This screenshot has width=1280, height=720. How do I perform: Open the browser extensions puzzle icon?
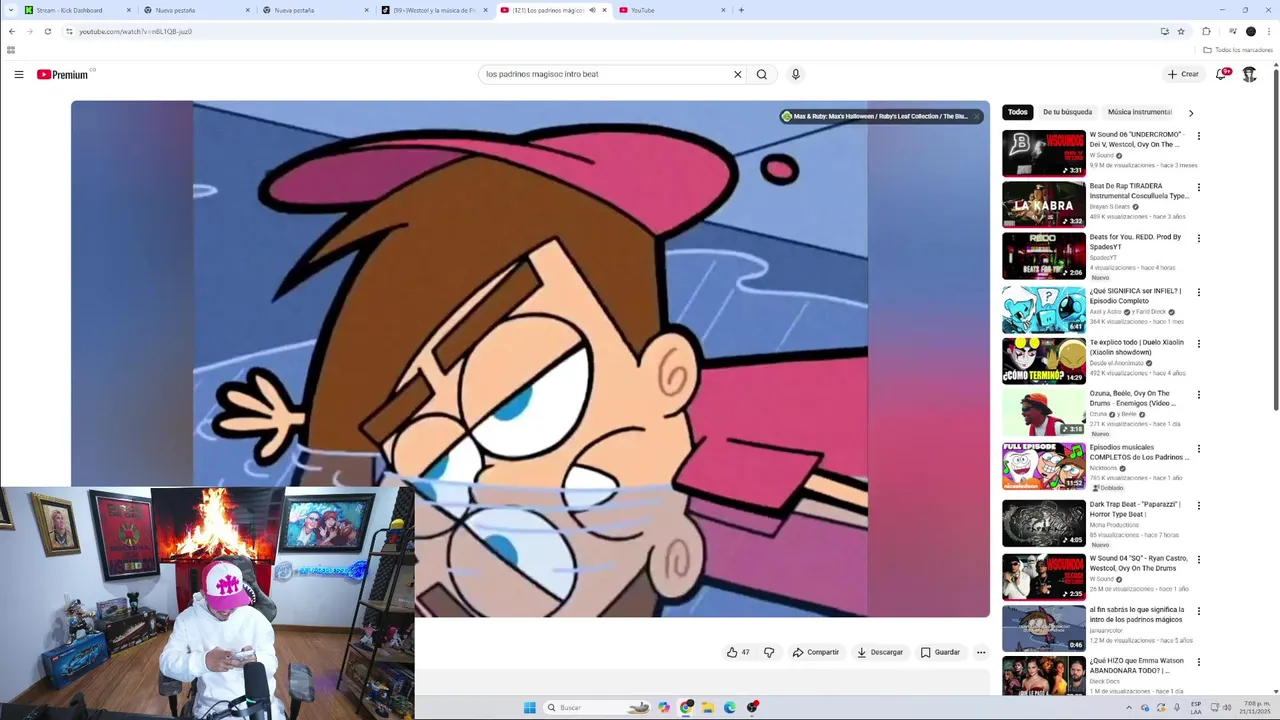1206,31
